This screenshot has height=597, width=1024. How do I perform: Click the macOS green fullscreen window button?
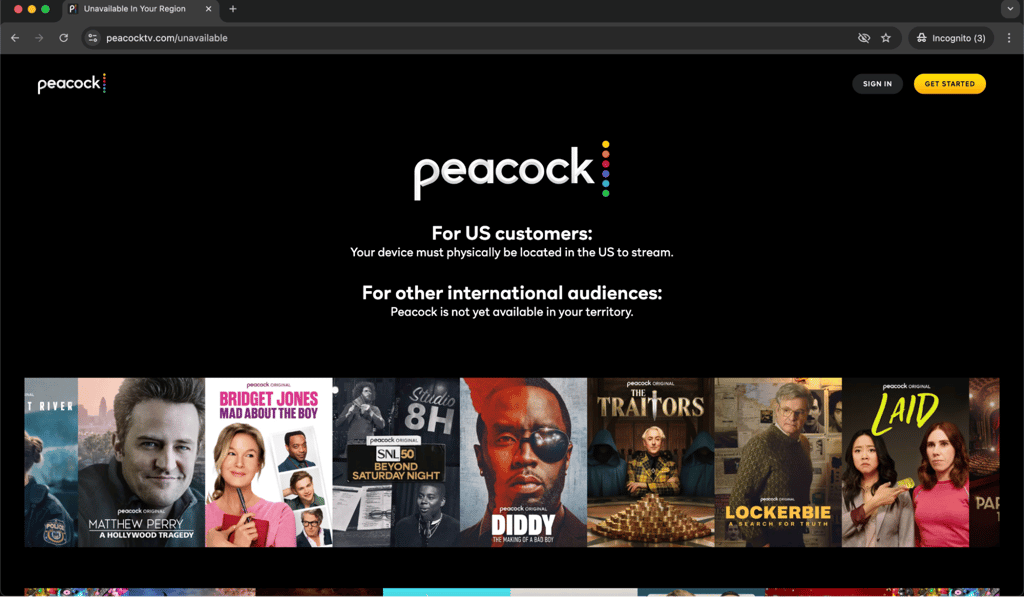[45, 9]
